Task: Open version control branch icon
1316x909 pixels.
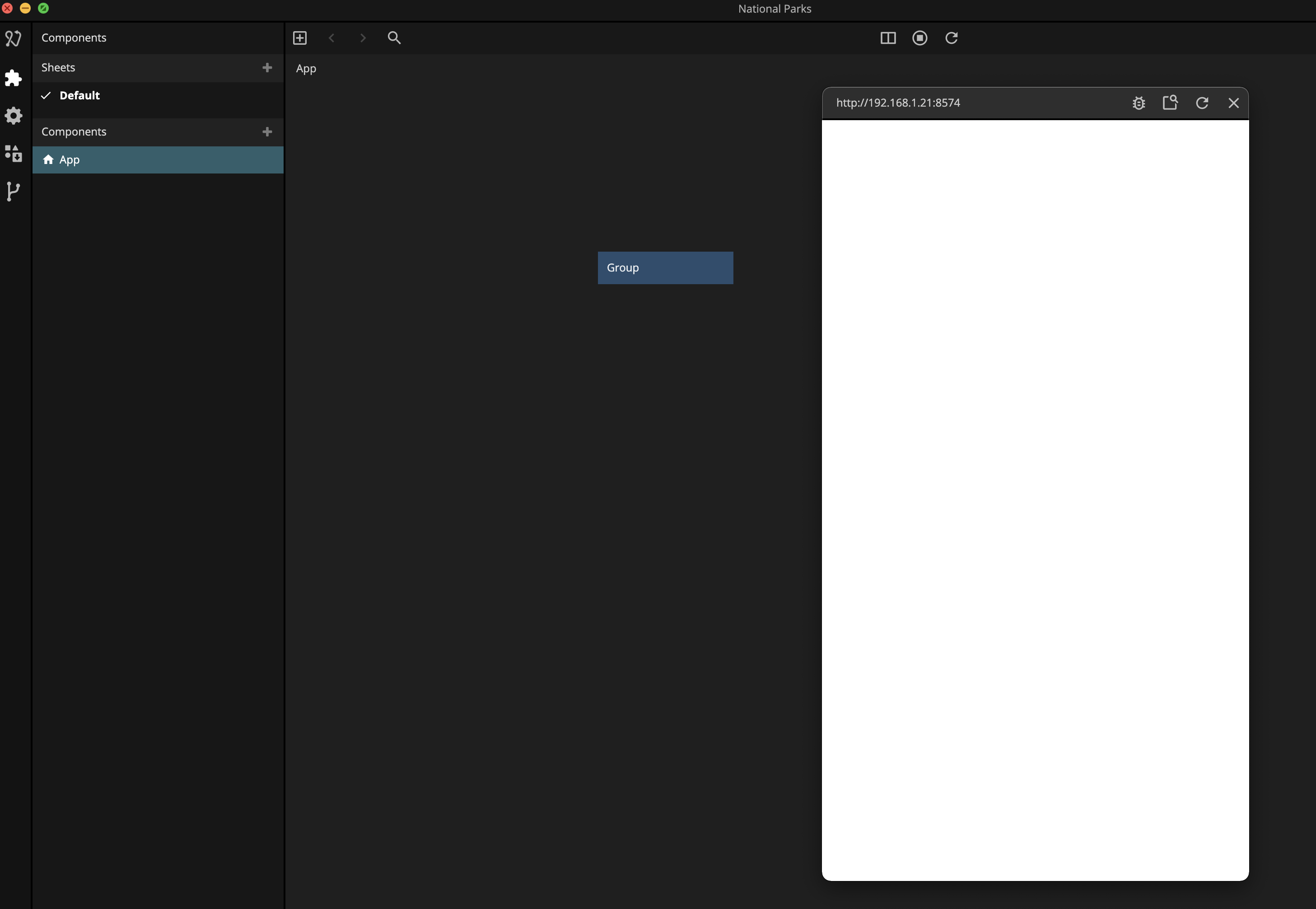Action: tap(13, 192)
